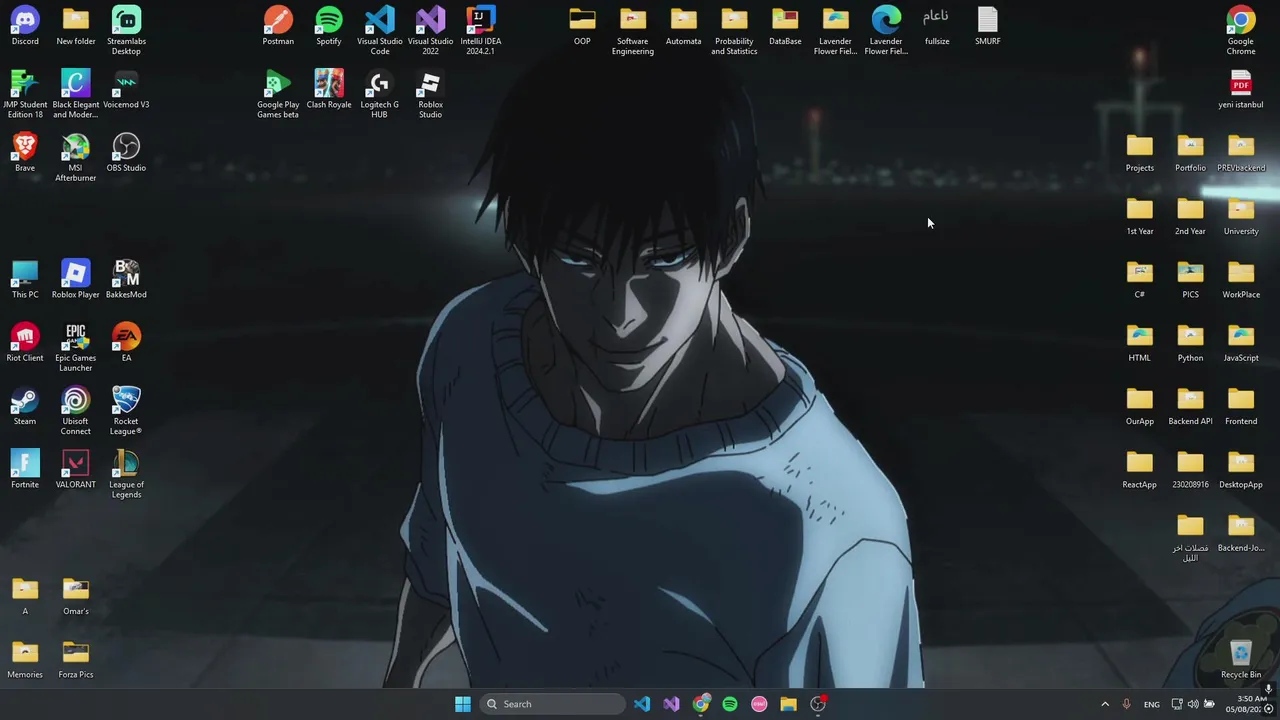Open Visual Studio Code desktop shortcut

(x=380, y=30)
